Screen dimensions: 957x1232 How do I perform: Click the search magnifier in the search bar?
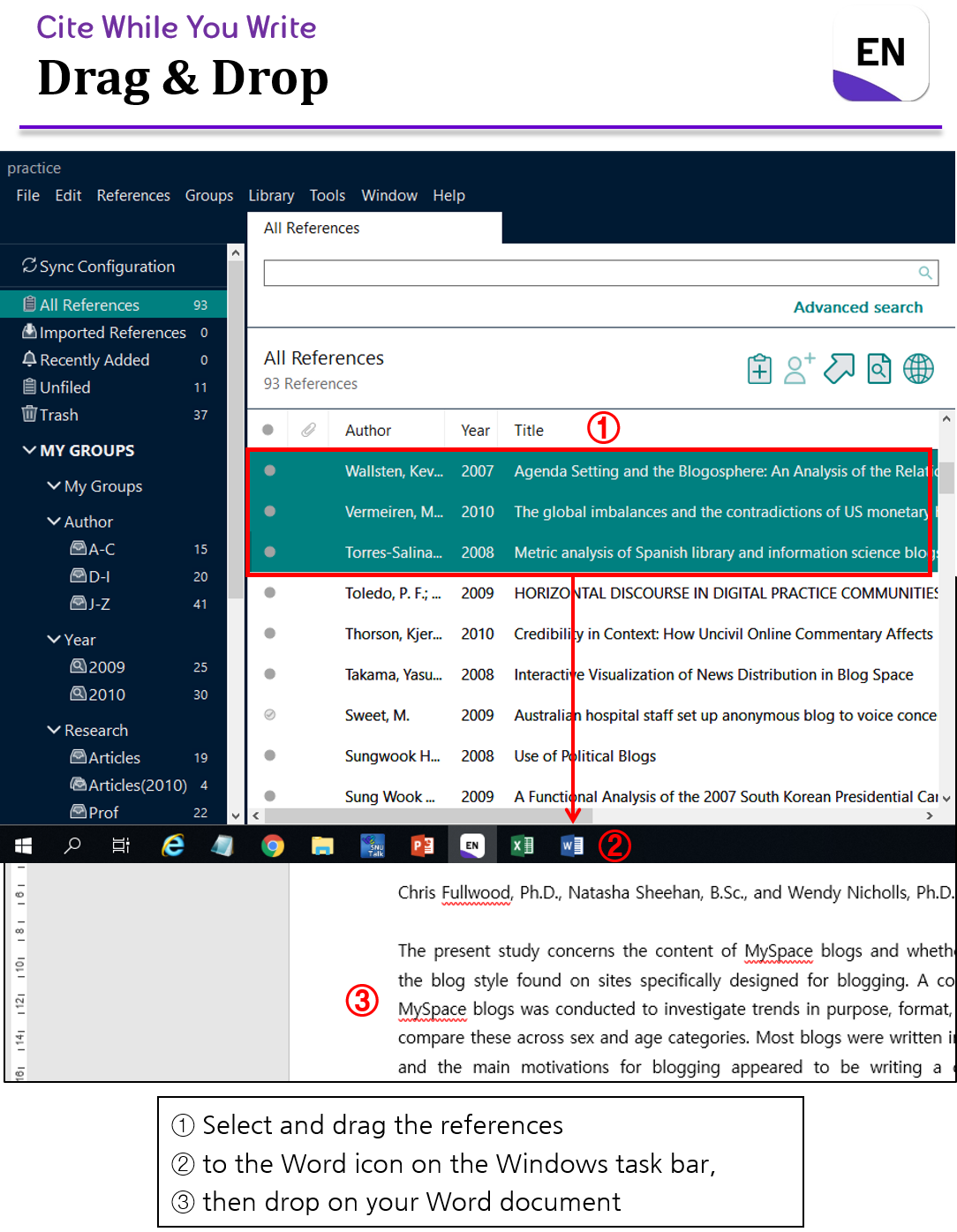924,273
